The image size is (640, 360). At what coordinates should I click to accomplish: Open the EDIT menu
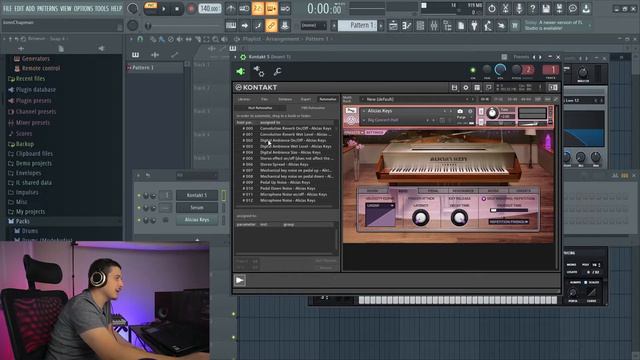19,8
